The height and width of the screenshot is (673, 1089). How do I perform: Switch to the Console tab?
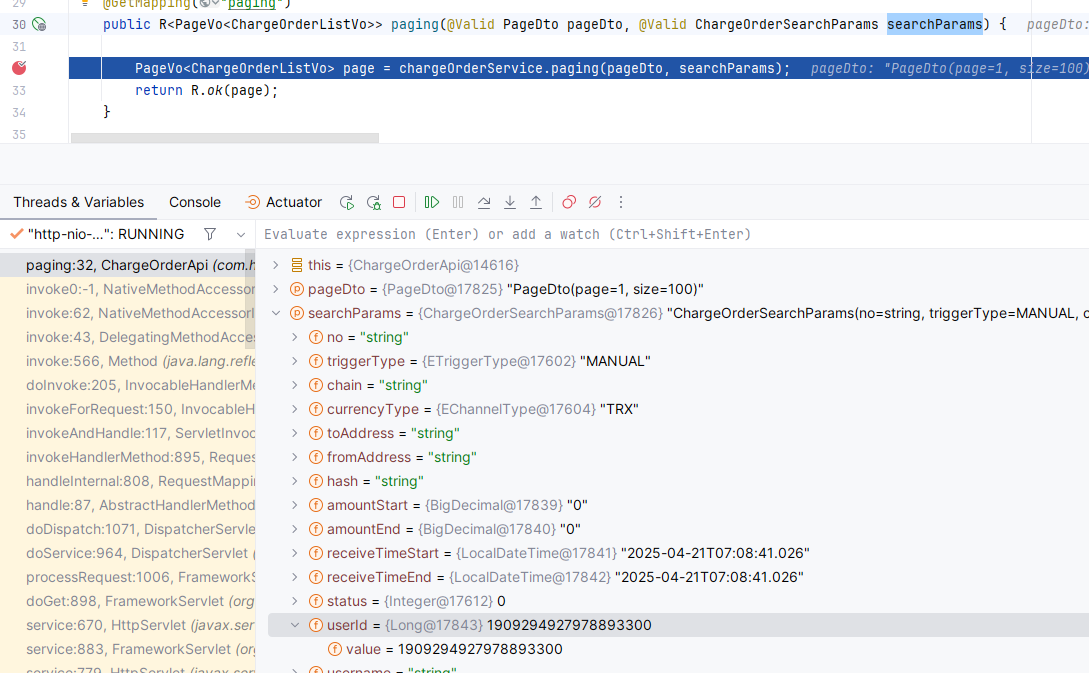point(194,202)
